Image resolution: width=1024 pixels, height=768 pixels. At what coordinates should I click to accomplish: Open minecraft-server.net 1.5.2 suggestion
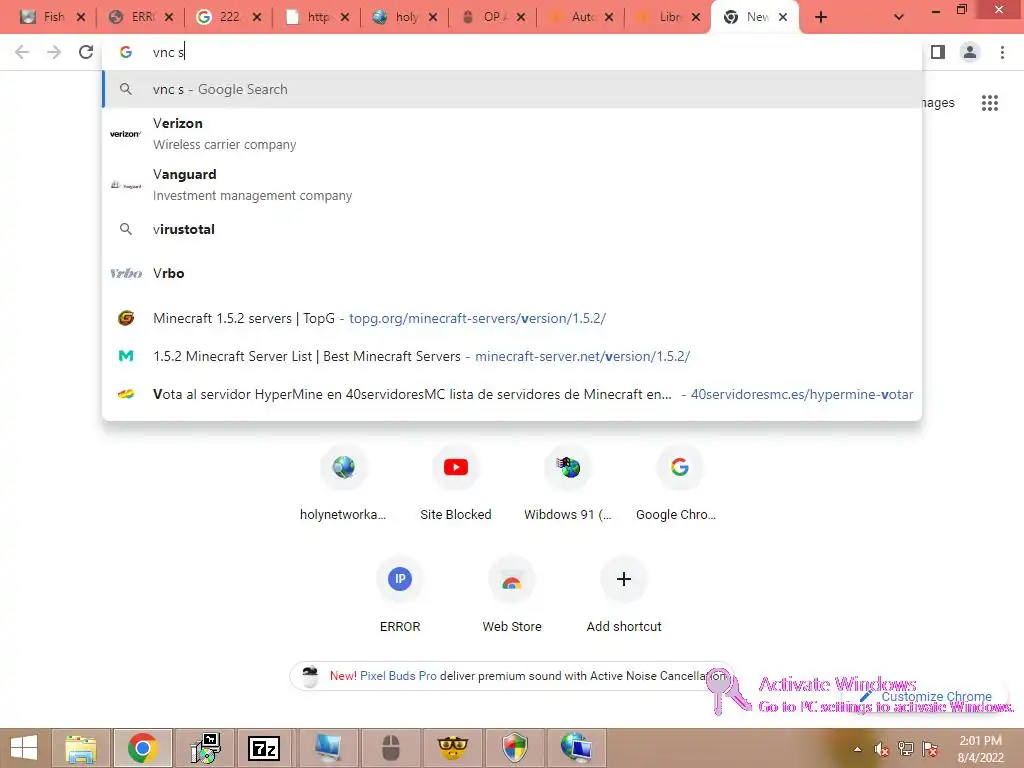[x=512, y=356]
